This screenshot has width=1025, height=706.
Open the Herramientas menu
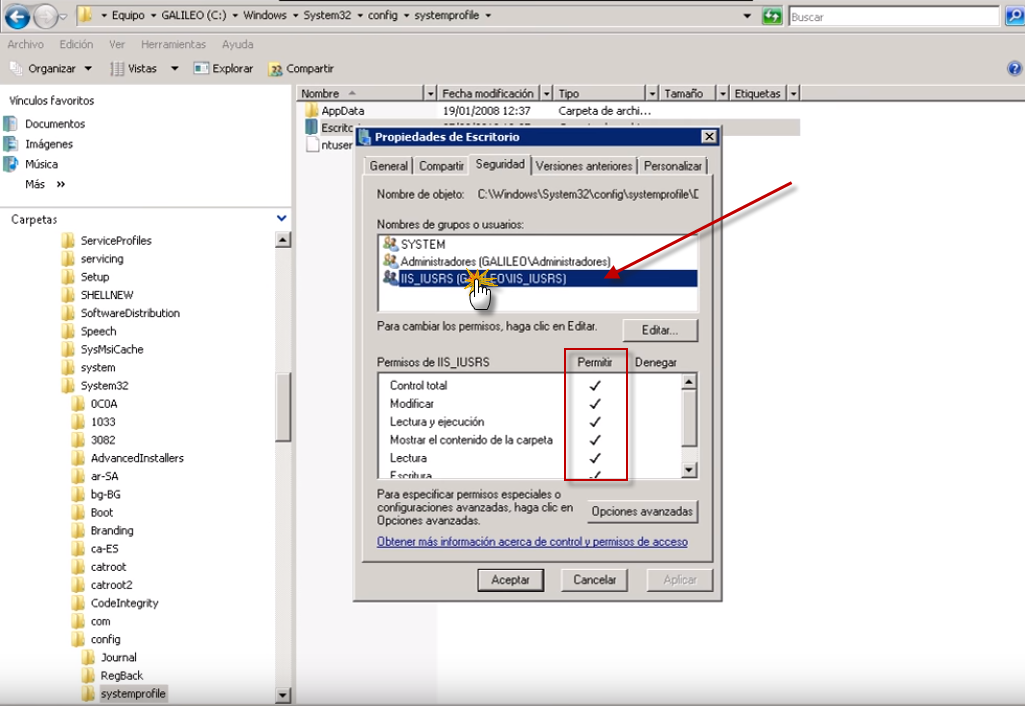coord(173,45)
